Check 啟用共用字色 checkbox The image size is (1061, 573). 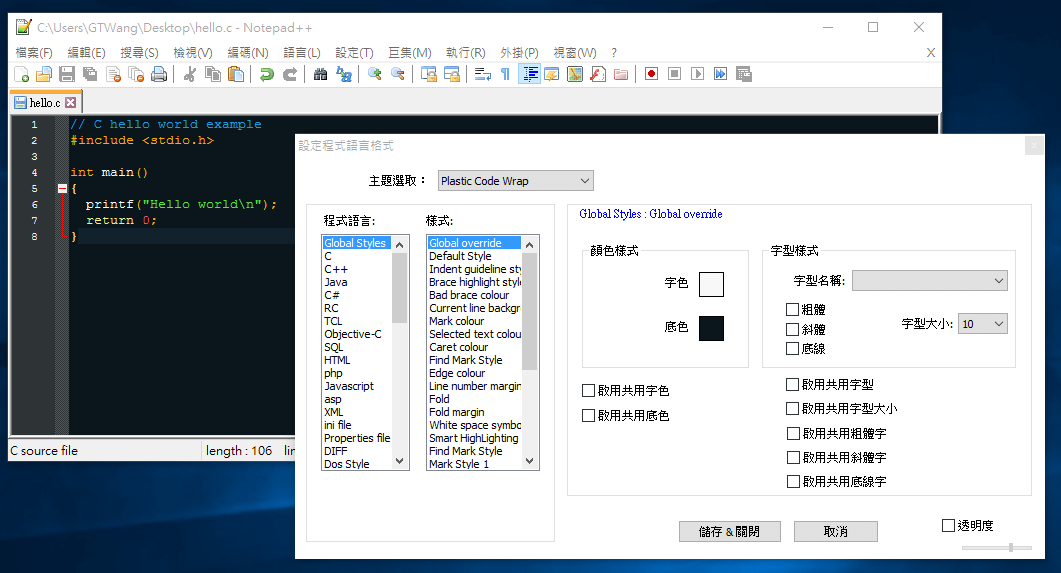(x=589, y=390)
